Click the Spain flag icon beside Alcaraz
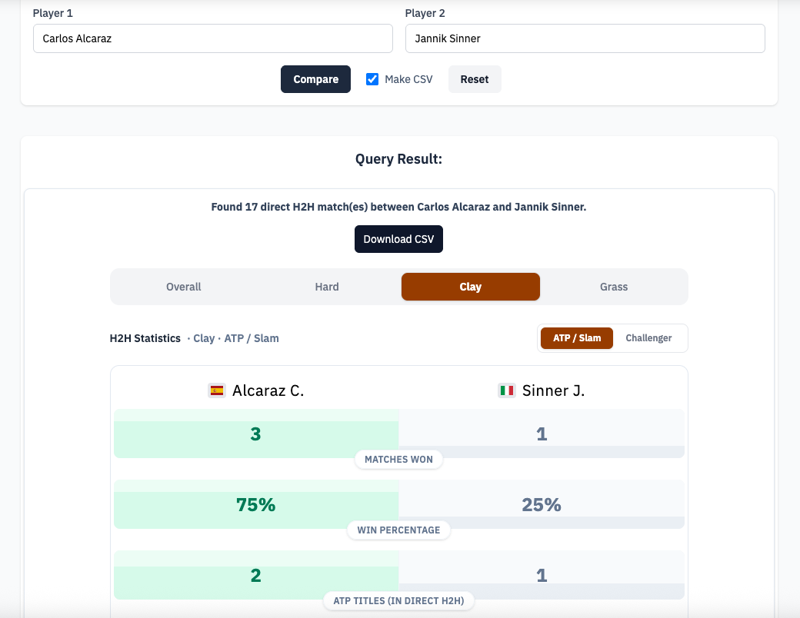Image resolution: width=800 pixels, height=618 pixels. 216,391
